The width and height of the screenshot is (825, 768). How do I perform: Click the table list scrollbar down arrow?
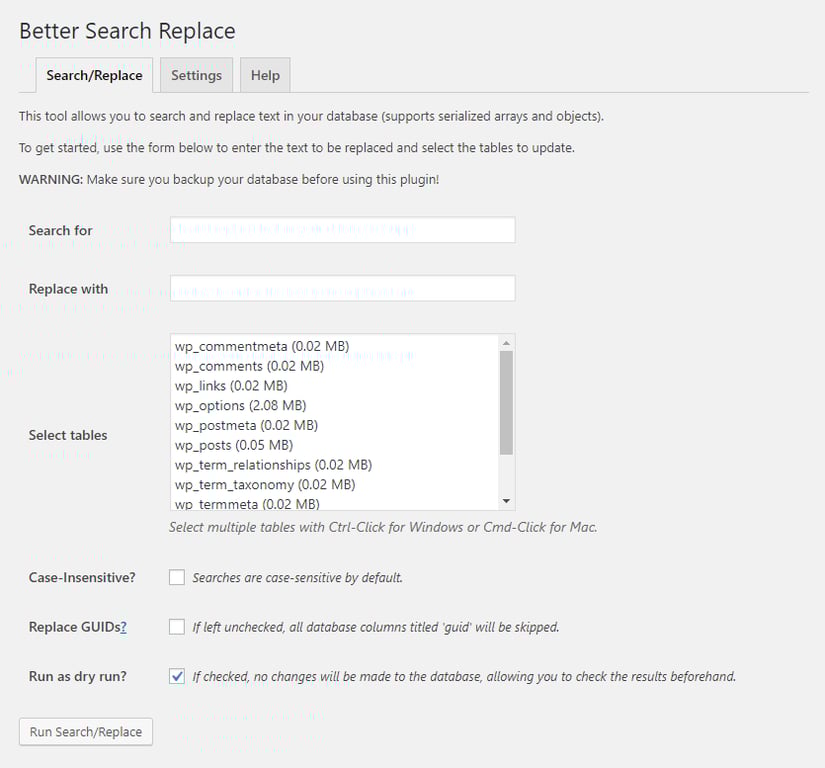pos(507,502)
